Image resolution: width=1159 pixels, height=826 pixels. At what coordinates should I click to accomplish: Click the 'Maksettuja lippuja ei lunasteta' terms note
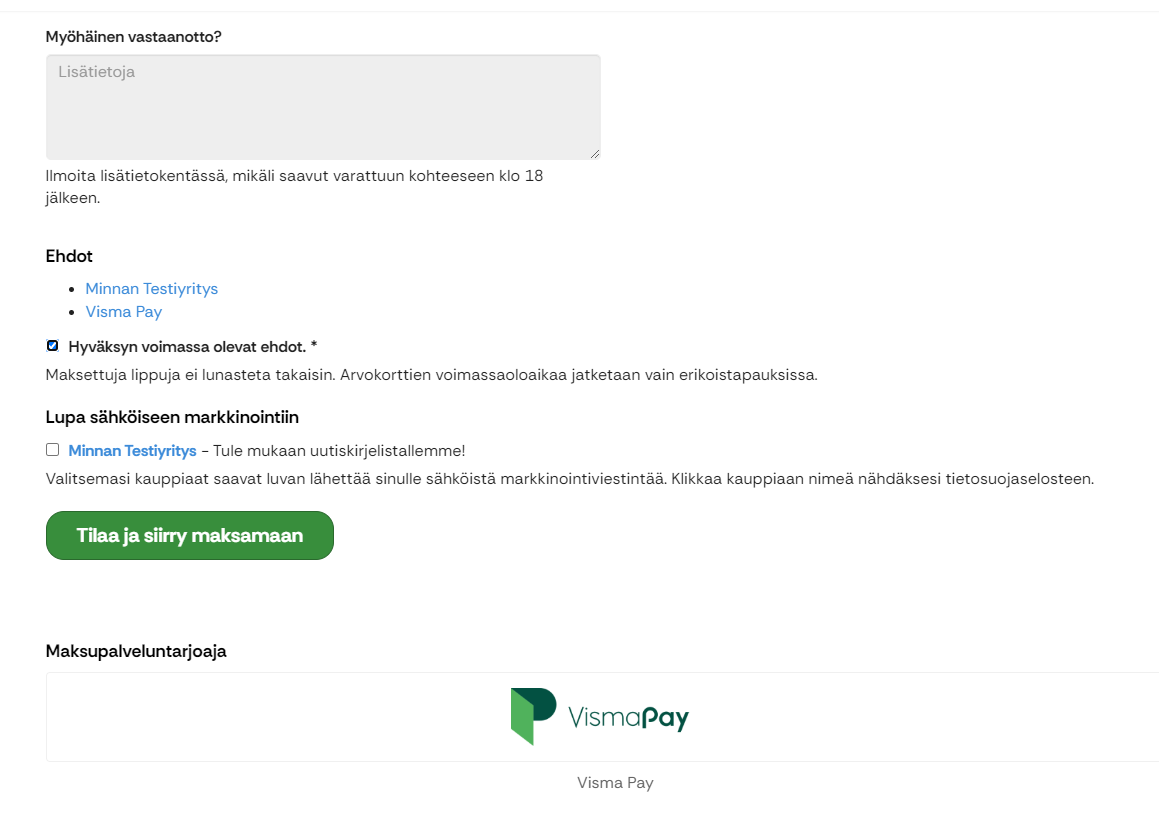pos(432,375)
